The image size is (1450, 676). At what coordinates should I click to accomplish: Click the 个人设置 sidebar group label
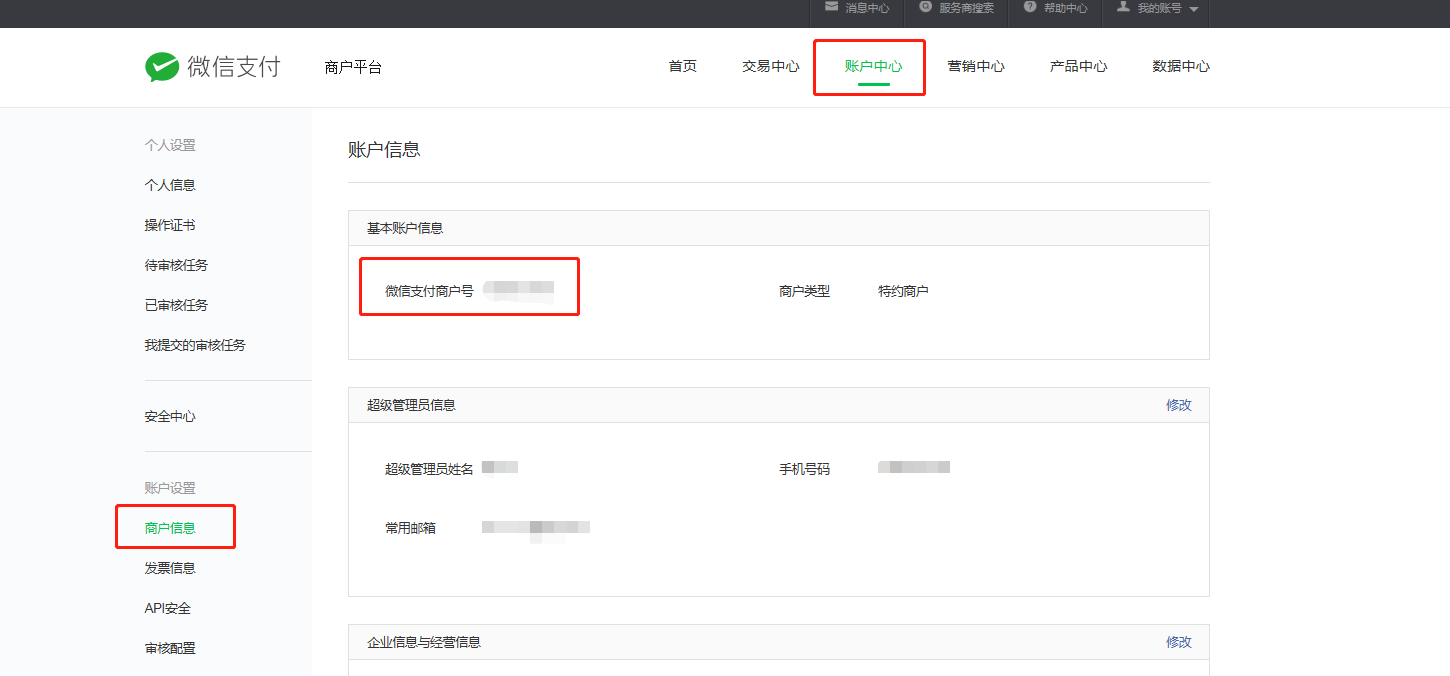(x=170, y=145)
